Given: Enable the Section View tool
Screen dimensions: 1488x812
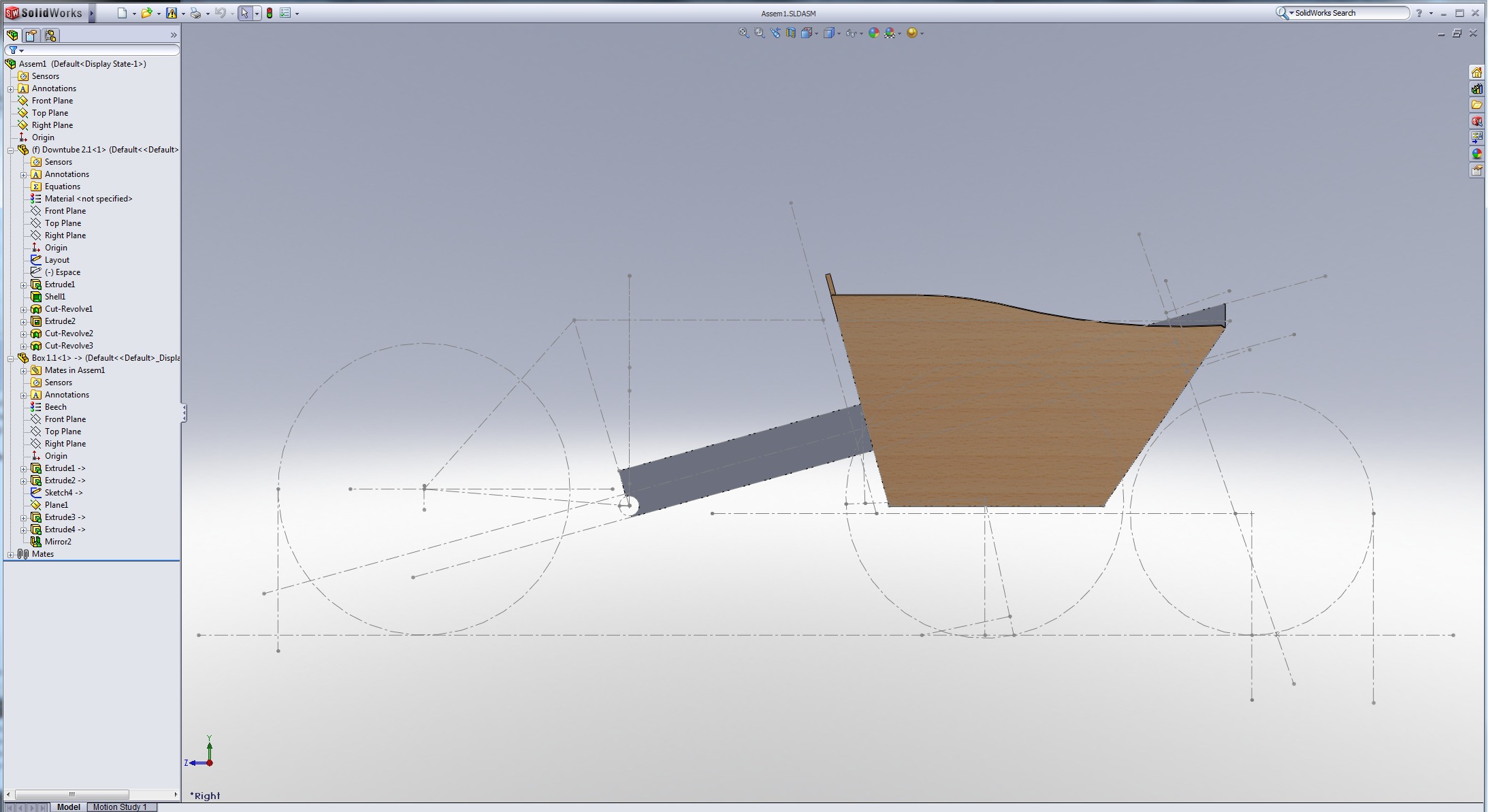Looking at the screenshot, I should 791,33.
